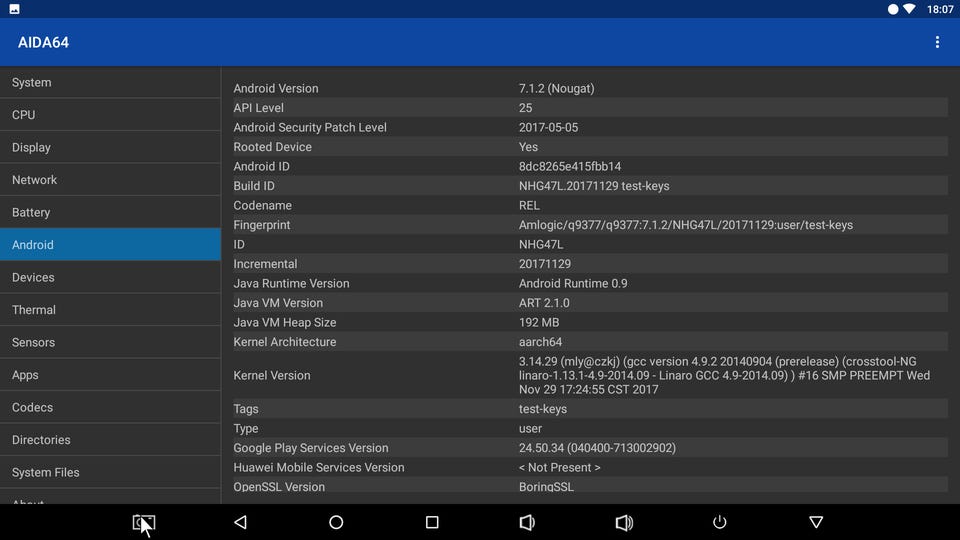
Task: Open Recent apps square button
Action: 432,522
